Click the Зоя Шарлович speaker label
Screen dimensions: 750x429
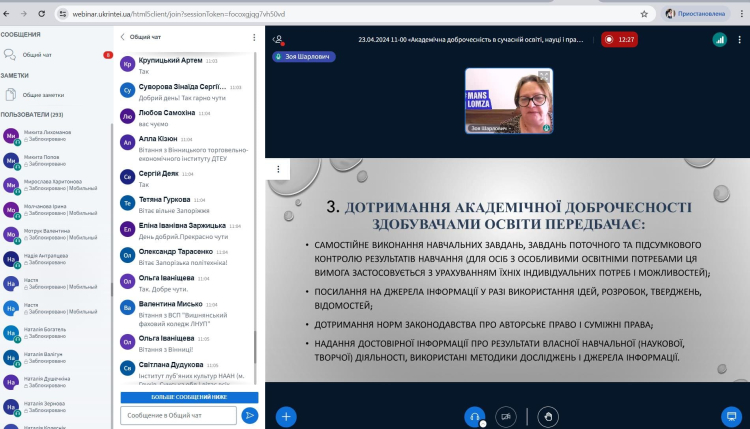304,57
